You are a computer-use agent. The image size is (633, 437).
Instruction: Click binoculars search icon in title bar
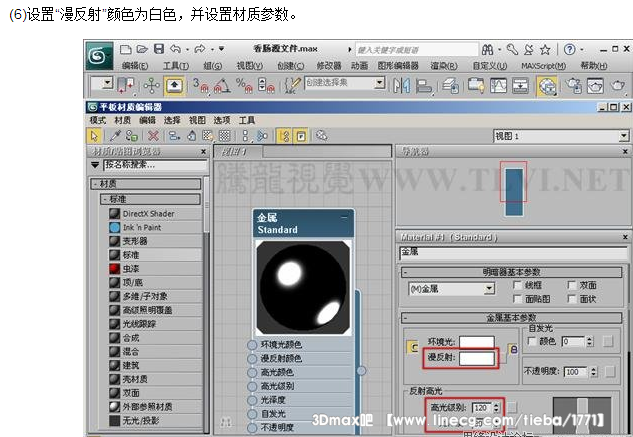pos(488,50)
